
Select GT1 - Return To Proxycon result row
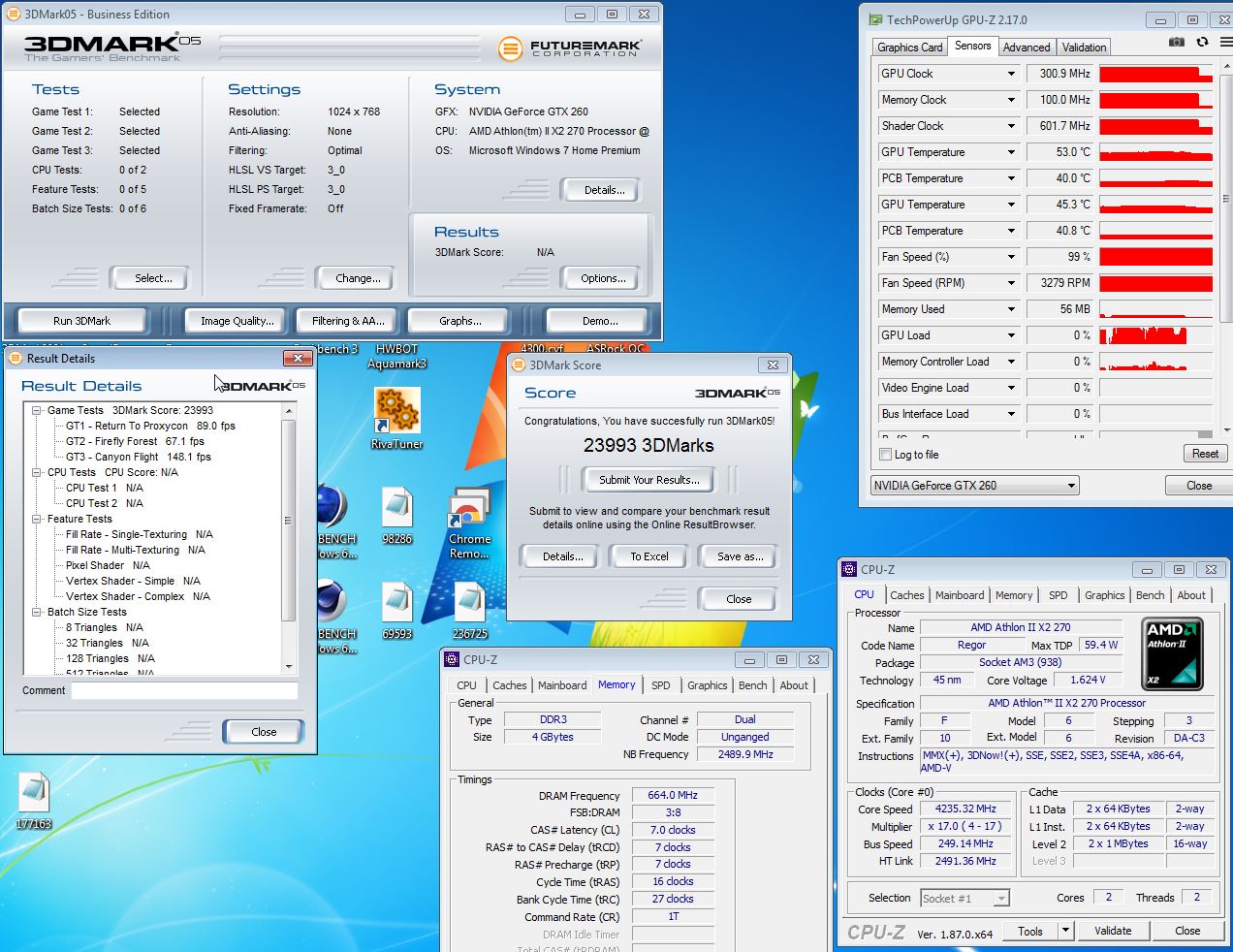point(150,426)
